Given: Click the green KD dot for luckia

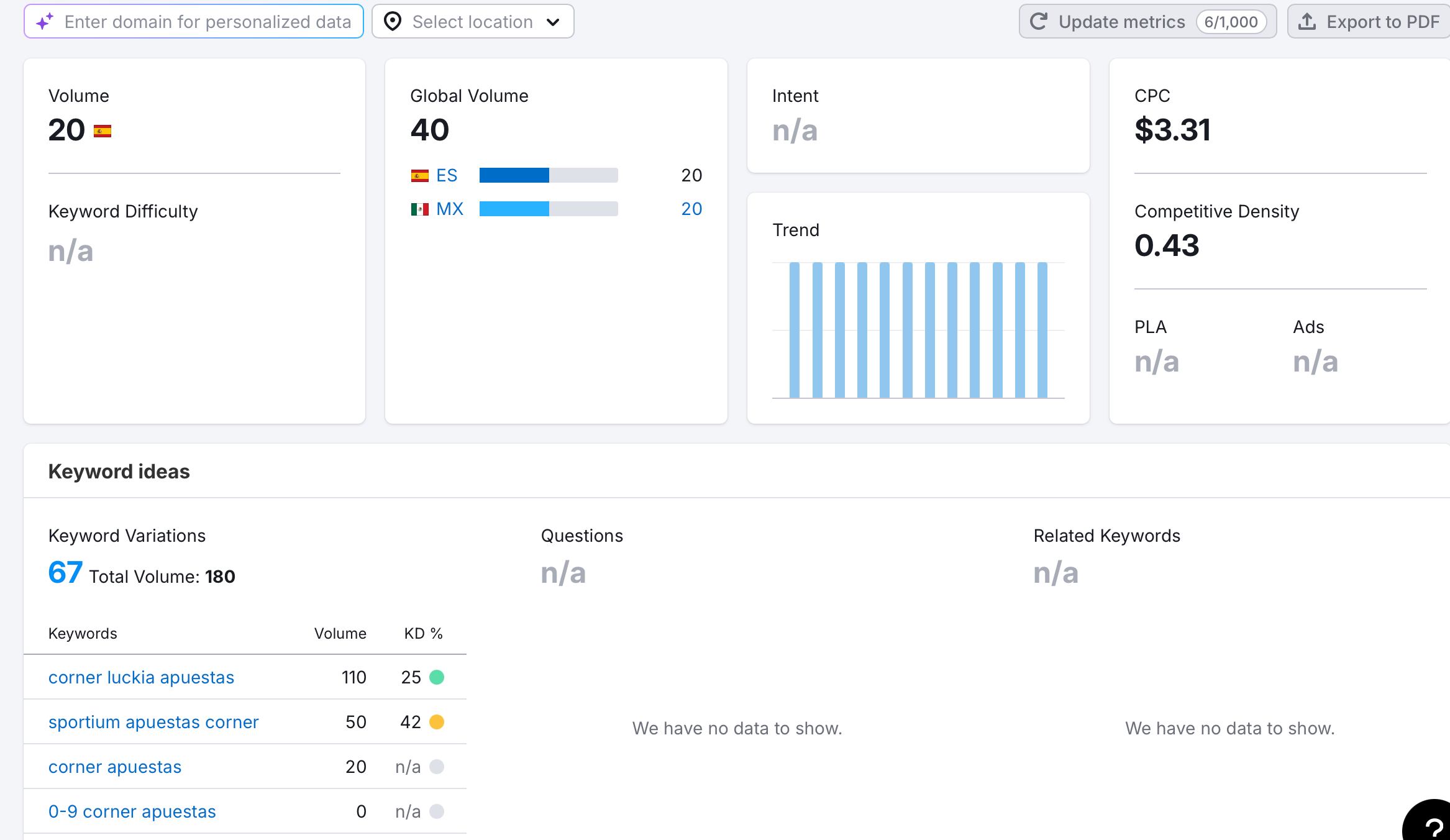Looking at the screenshot, I should [437, 677].
